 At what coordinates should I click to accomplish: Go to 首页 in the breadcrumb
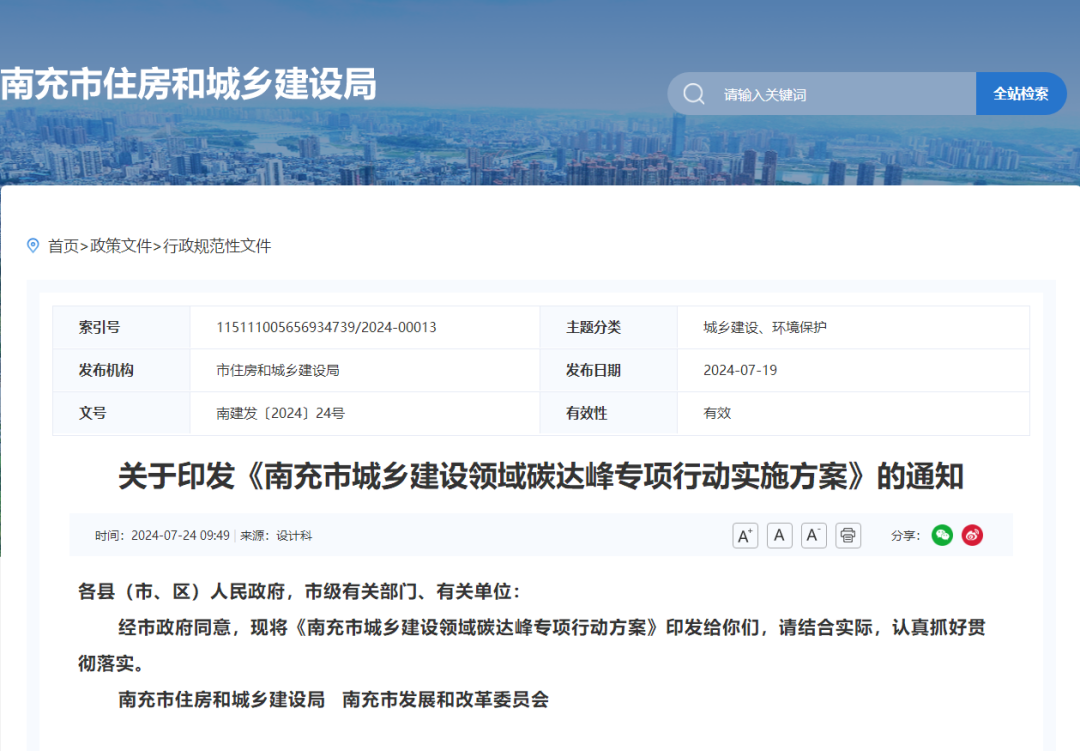click(x=63, y=246)
